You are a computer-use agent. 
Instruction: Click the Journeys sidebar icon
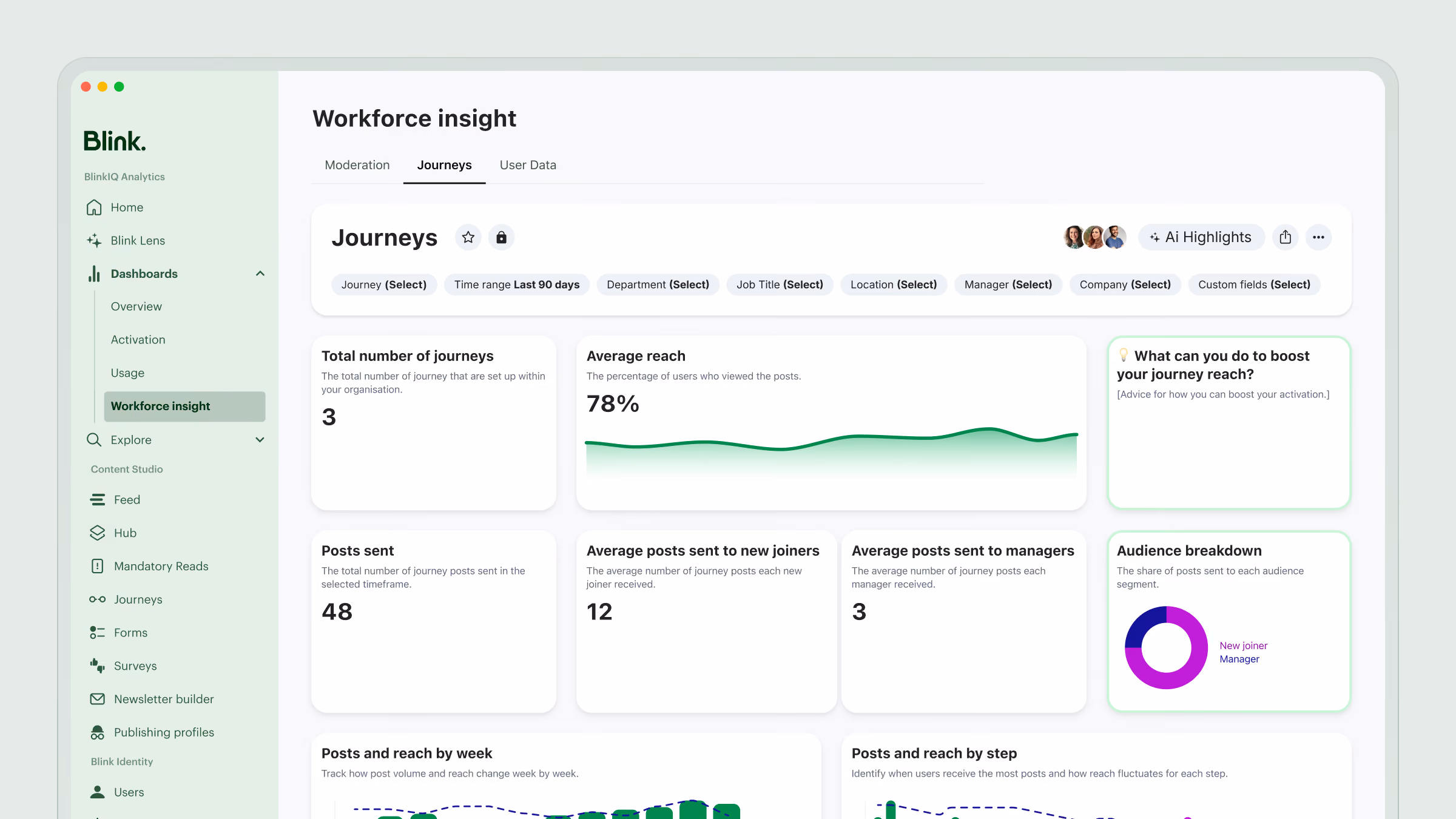pos(97,599)
